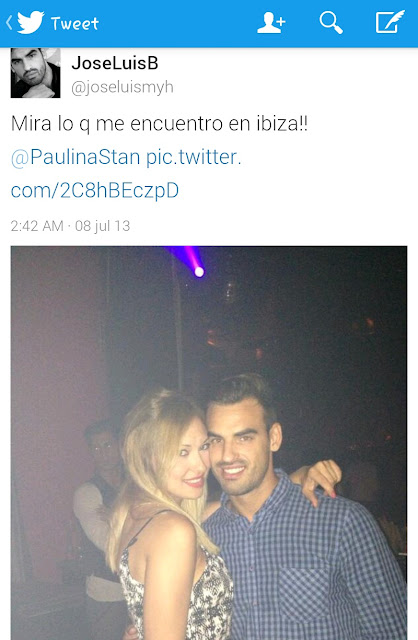Open the @joseluismyh handle
Viewport: 418px width, 640px height.
122,87
